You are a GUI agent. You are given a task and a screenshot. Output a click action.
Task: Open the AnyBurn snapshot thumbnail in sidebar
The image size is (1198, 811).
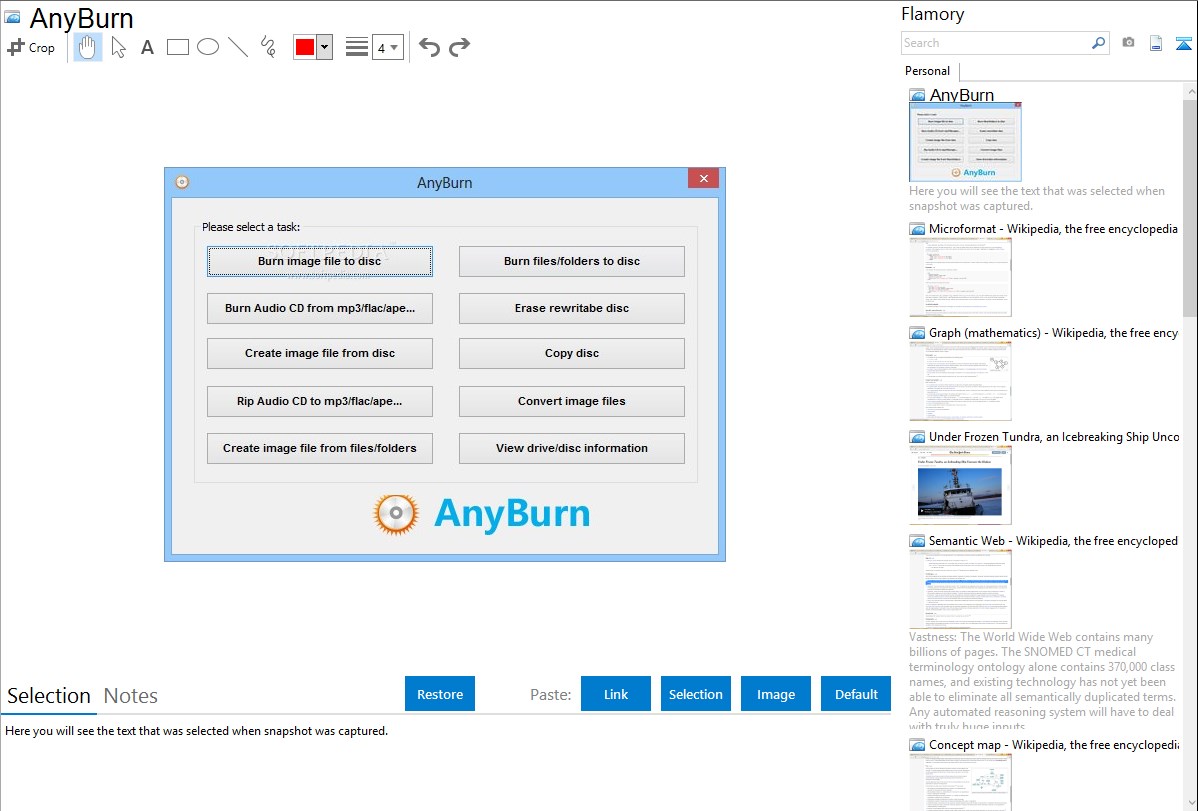point(965,142)
